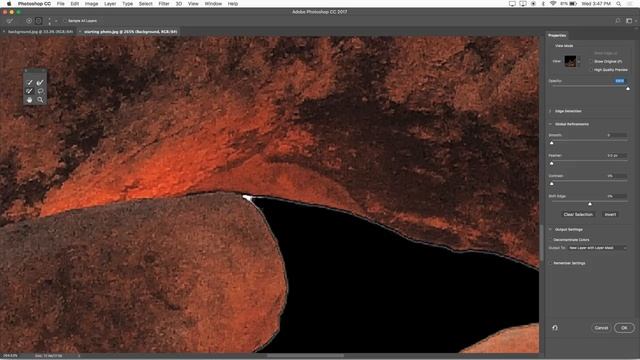
Task: Enable the Sample All Layers checkbox
Action: click(x=65, y=21)
